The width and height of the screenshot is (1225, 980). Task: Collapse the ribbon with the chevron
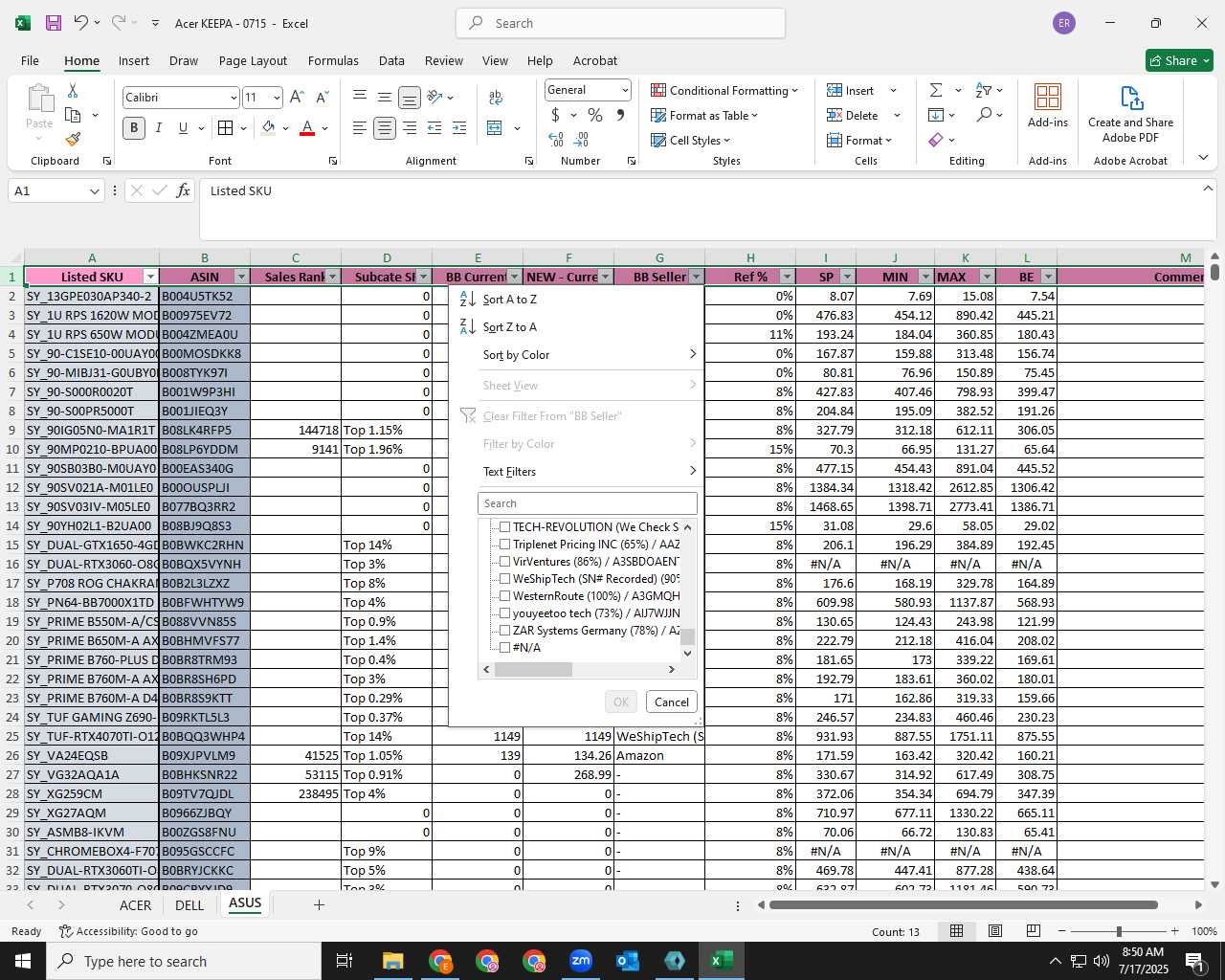click(1203, 158)
